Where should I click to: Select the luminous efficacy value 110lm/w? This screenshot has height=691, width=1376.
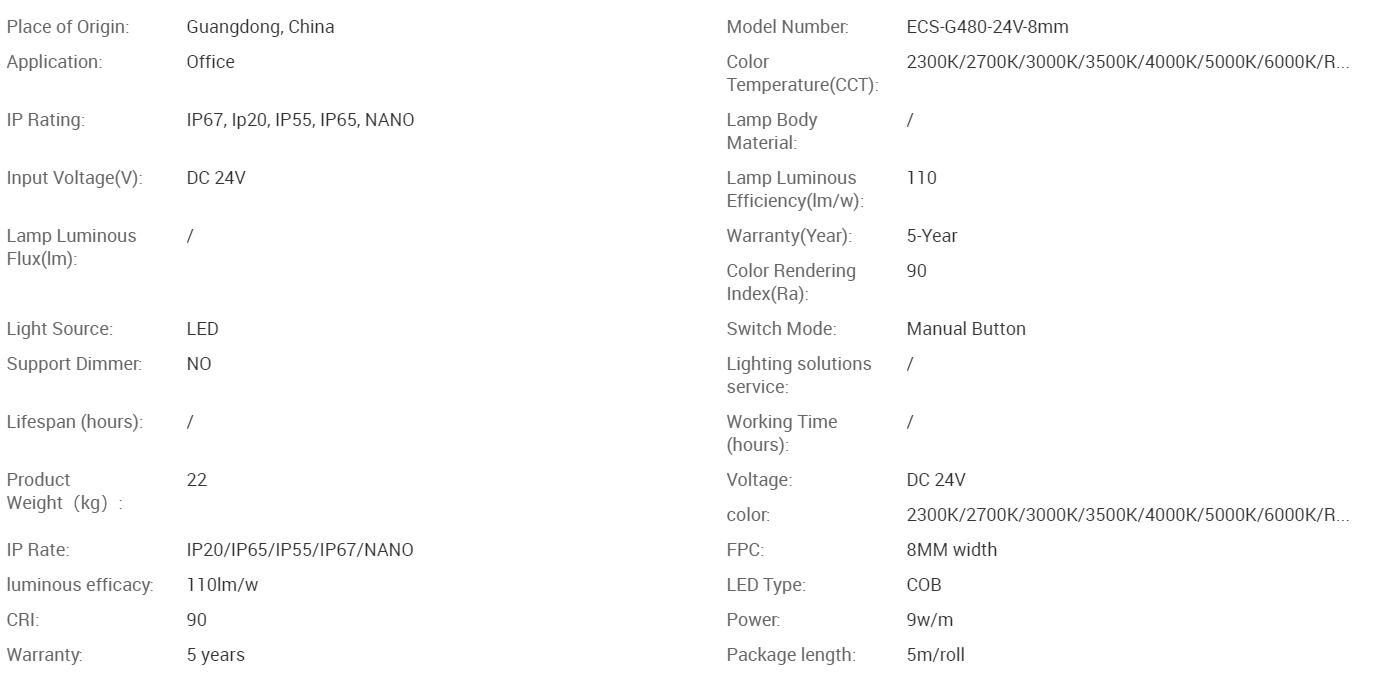222,585
